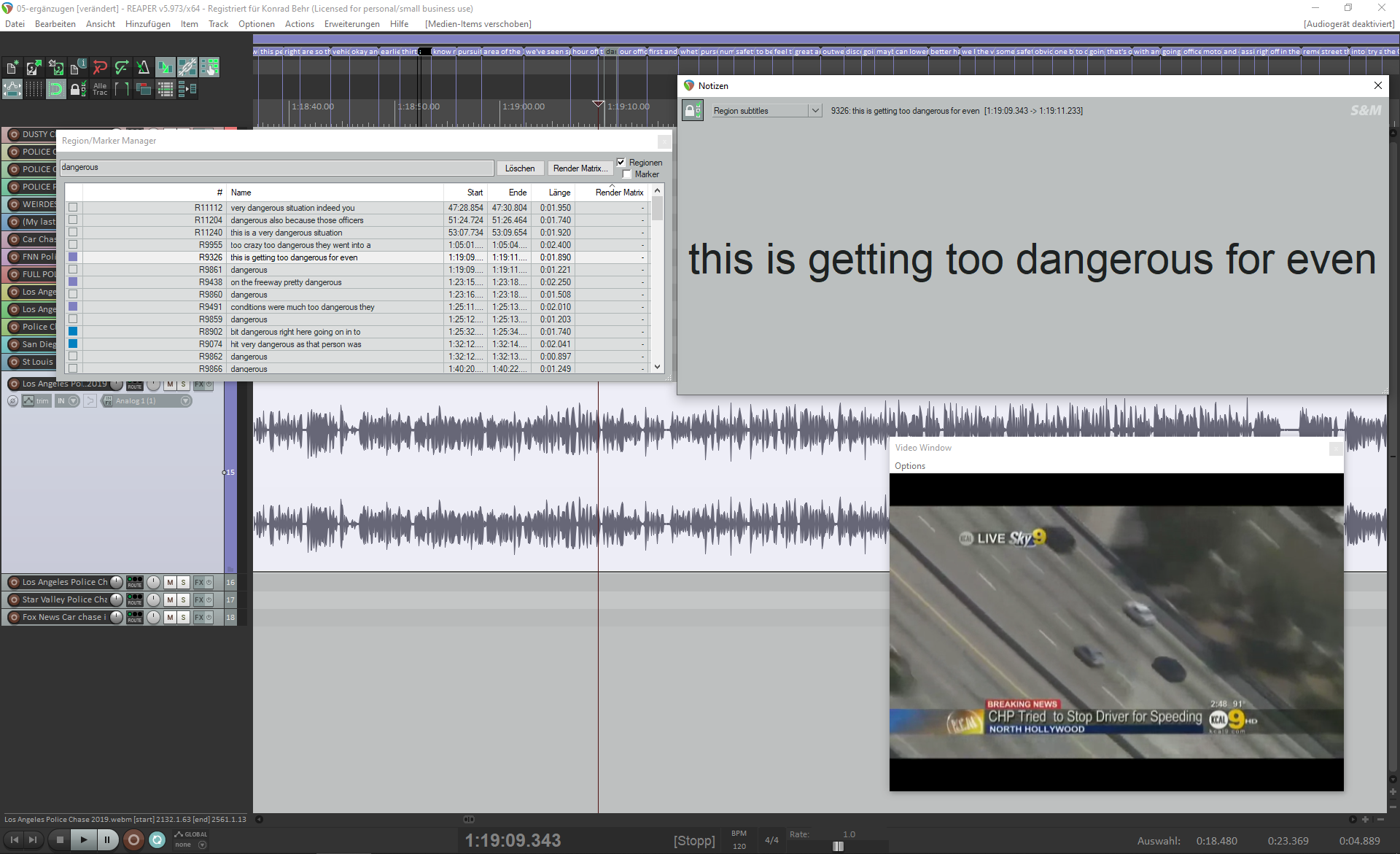Click the search input field for 'dangerous'

[276, 167]
